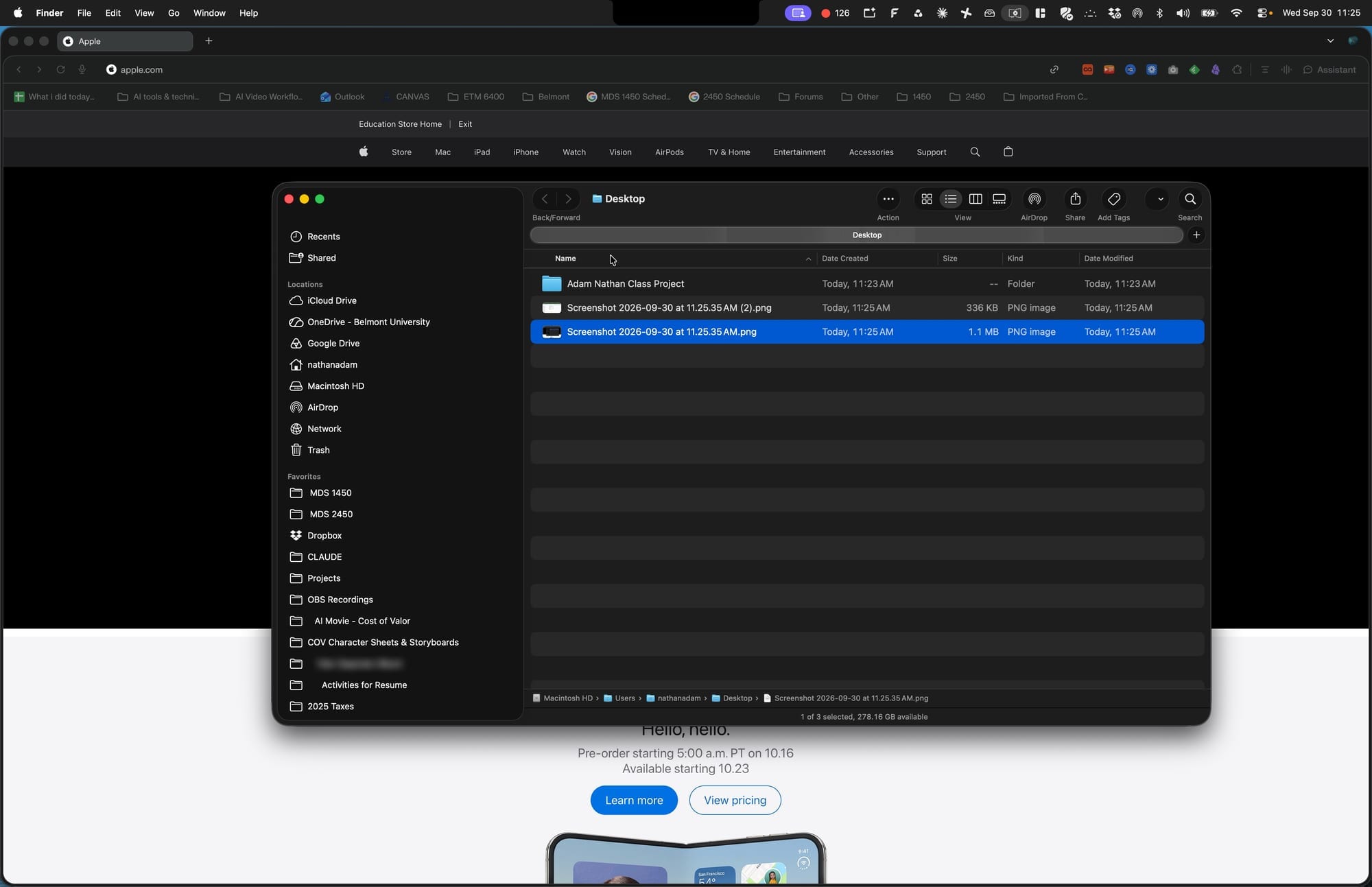
Task: Open the shopping bag icon on apple.com
Action: tap(1008, 152)
